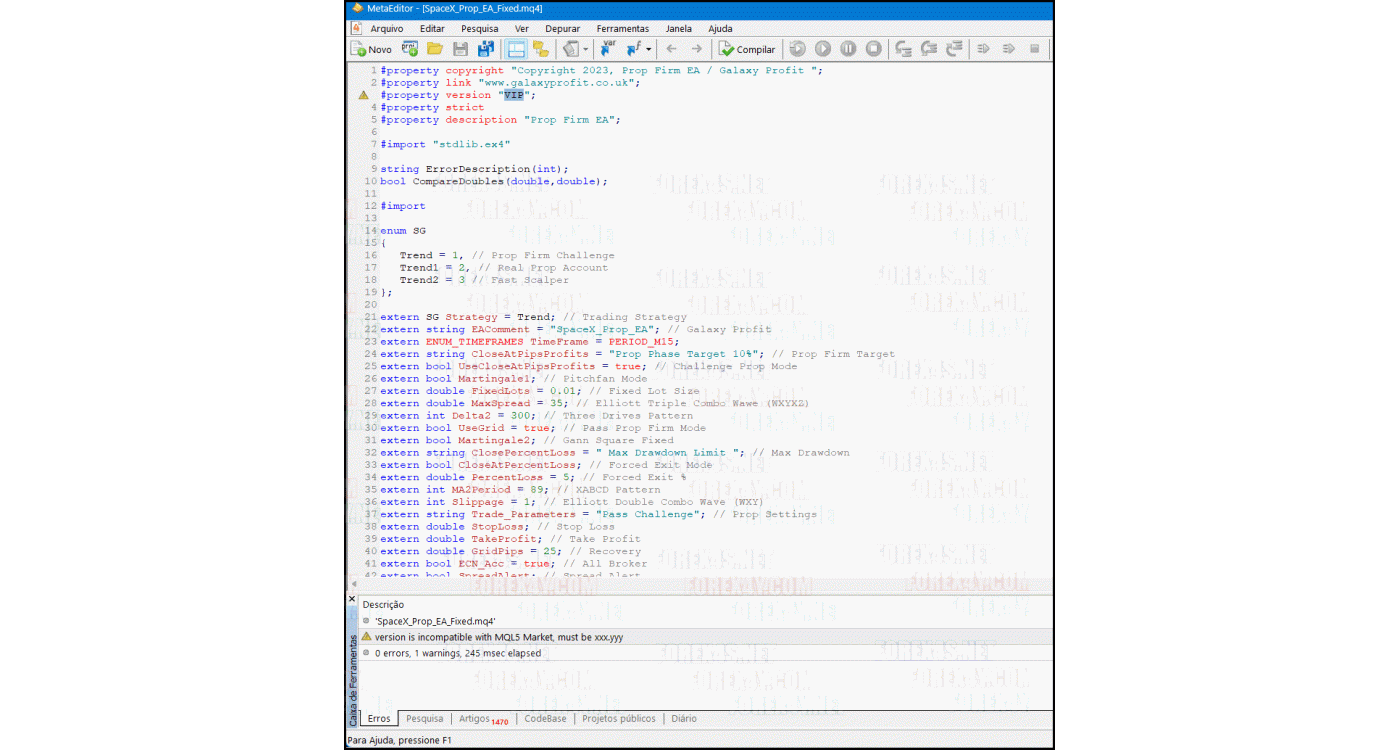Toggle the Navigator panel icon

point(516,49)
